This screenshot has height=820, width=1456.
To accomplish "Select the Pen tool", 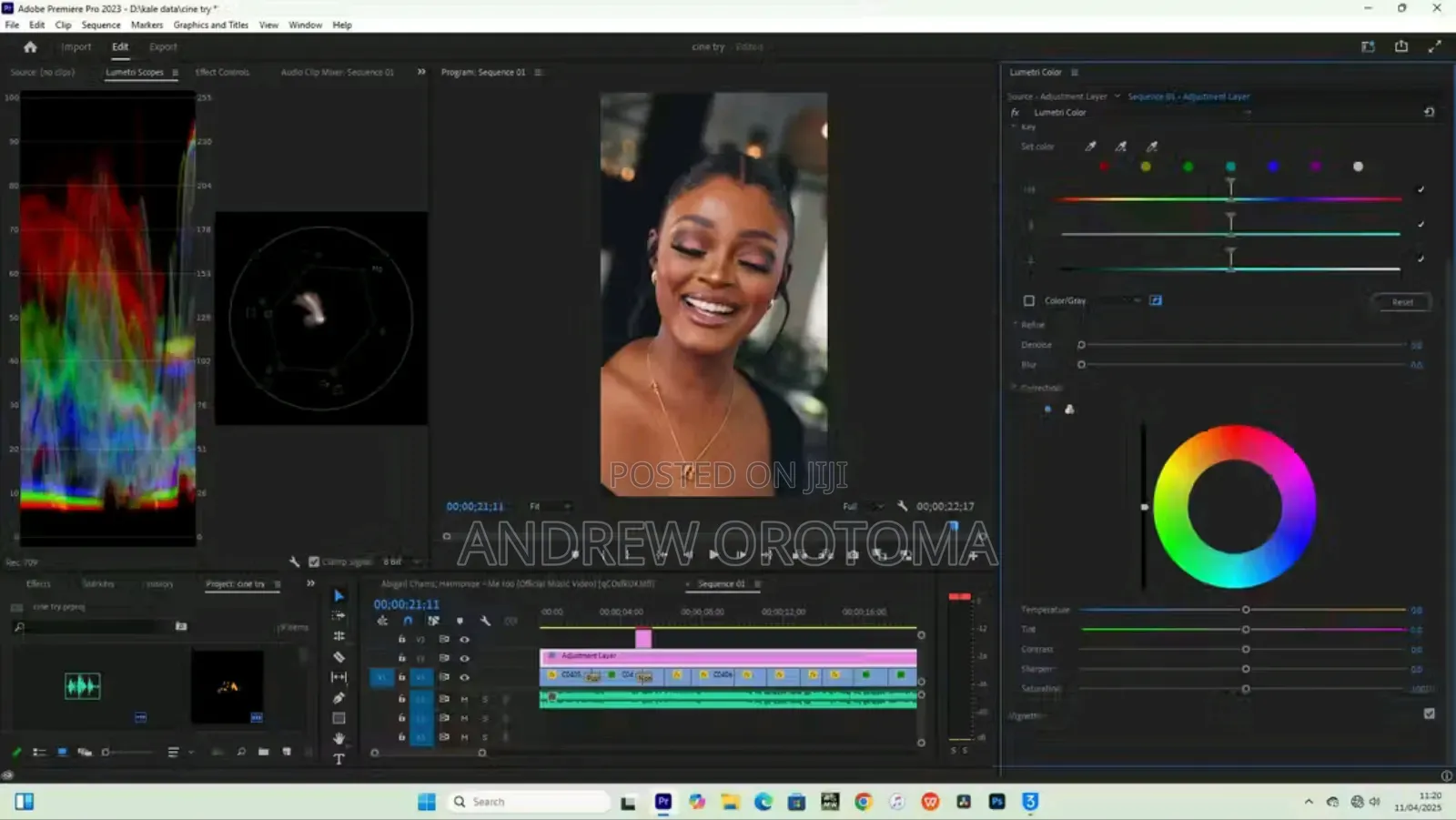I will (339, 698).
